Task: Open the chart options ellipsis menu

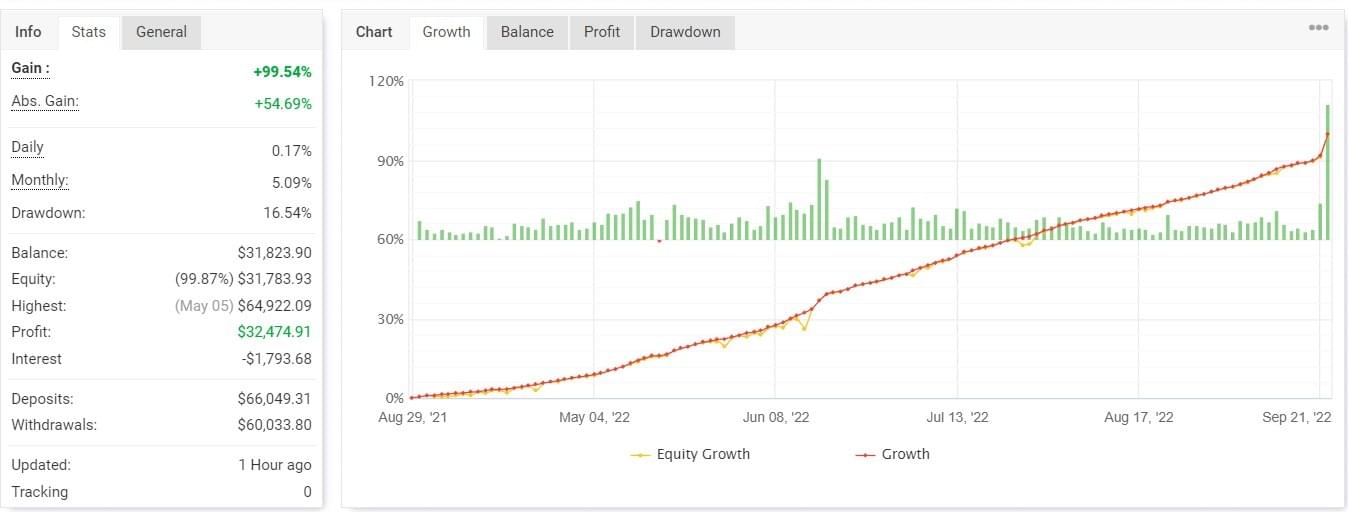Action: (1318, 28)
